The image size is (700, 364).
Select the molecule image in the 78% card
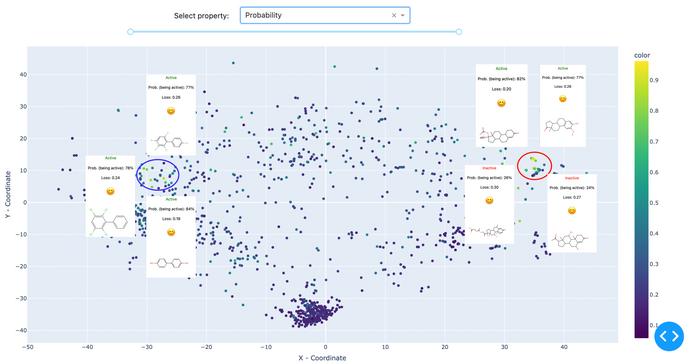pos(110,221)
